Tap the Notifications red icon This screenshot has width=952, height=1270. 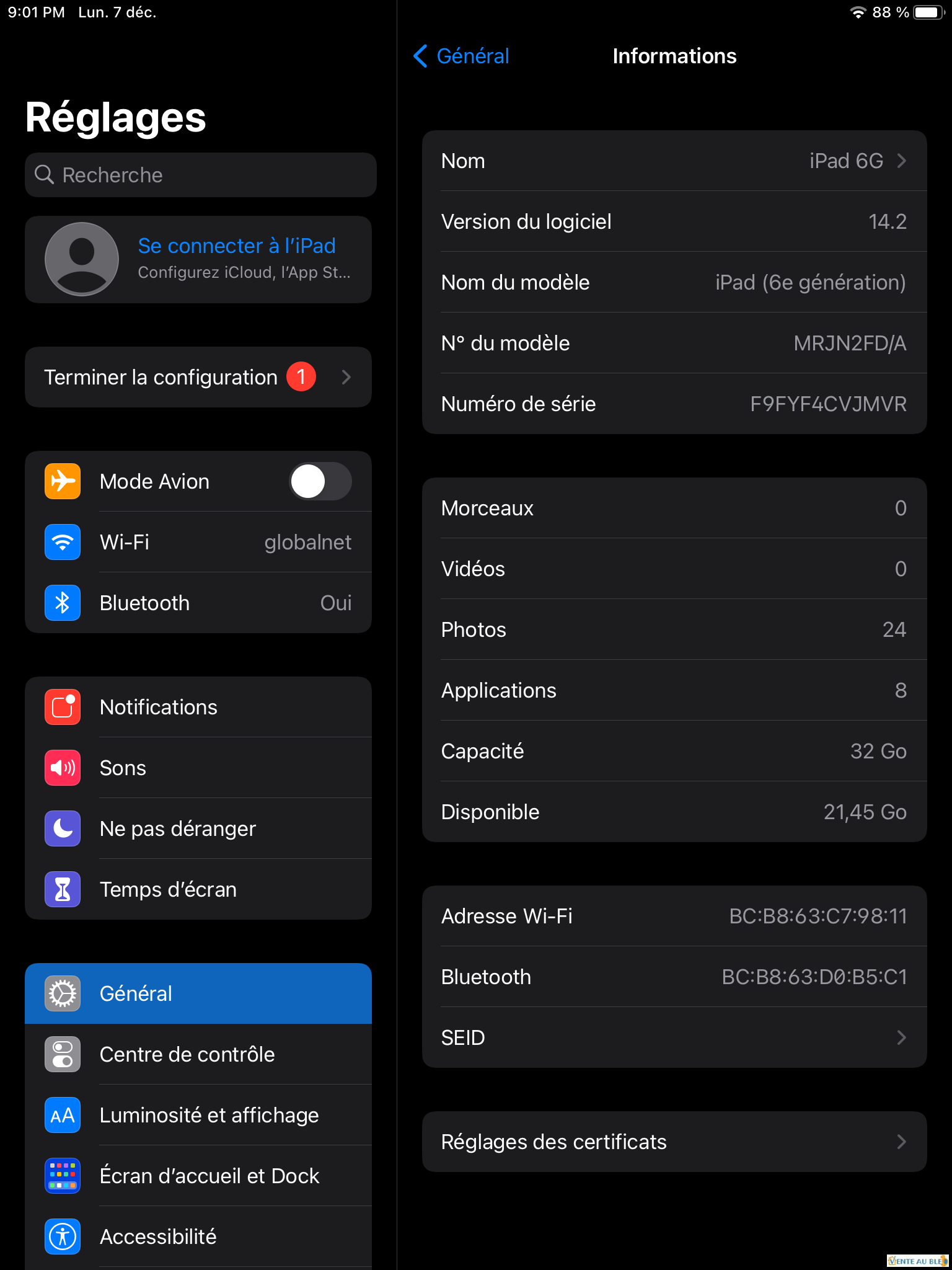point(63,707)
